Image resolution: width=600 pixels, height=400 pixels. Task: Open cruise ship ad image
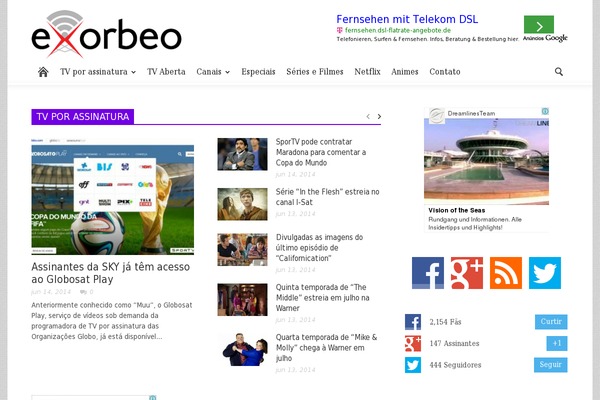[x=486, y=162]
